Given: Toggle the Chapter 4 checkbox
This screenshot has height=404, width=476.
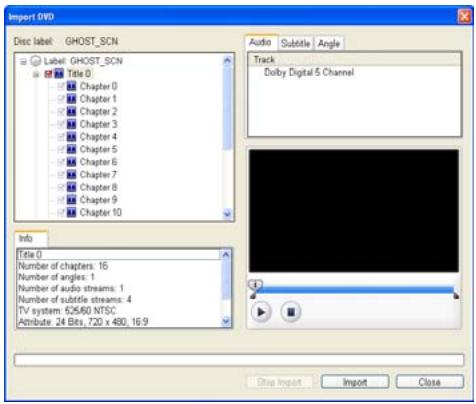Looking at the screenshot, I should (61, 137).
